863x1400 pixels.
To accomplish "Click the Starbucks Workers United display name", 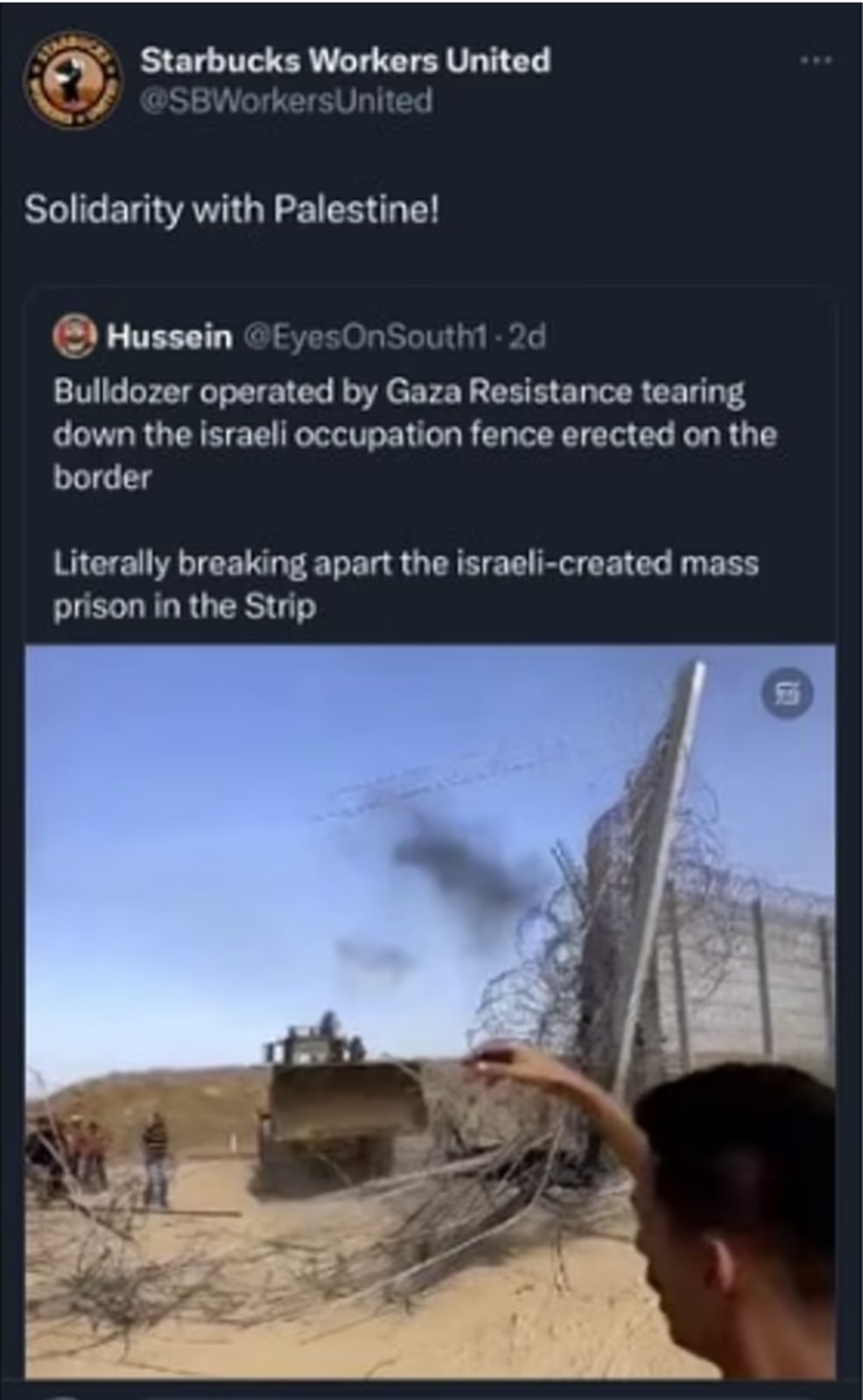I will tap(346, 61).
